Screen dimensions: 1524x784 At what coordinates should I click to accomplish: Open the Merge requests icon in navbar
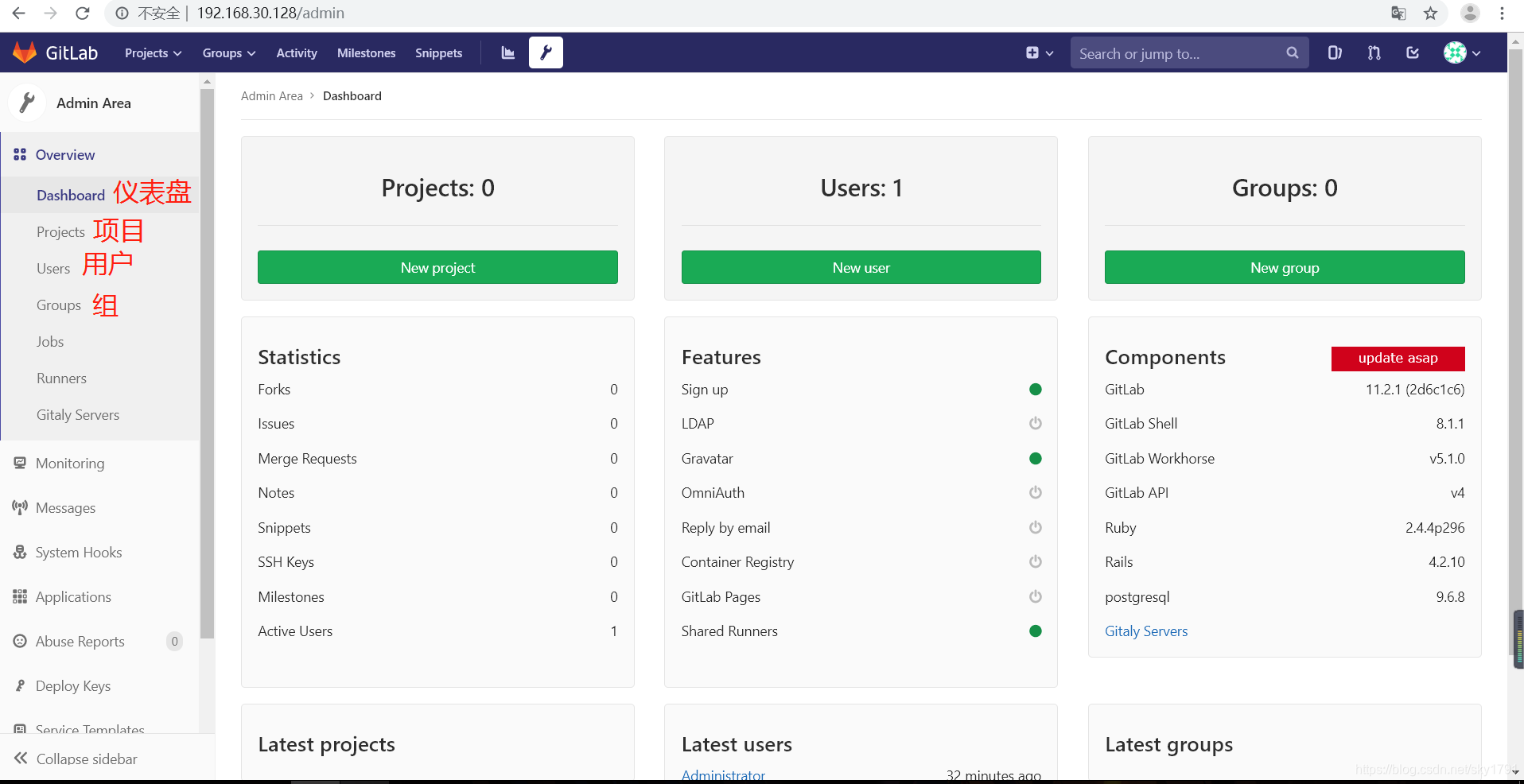(x=1374, y=52)
